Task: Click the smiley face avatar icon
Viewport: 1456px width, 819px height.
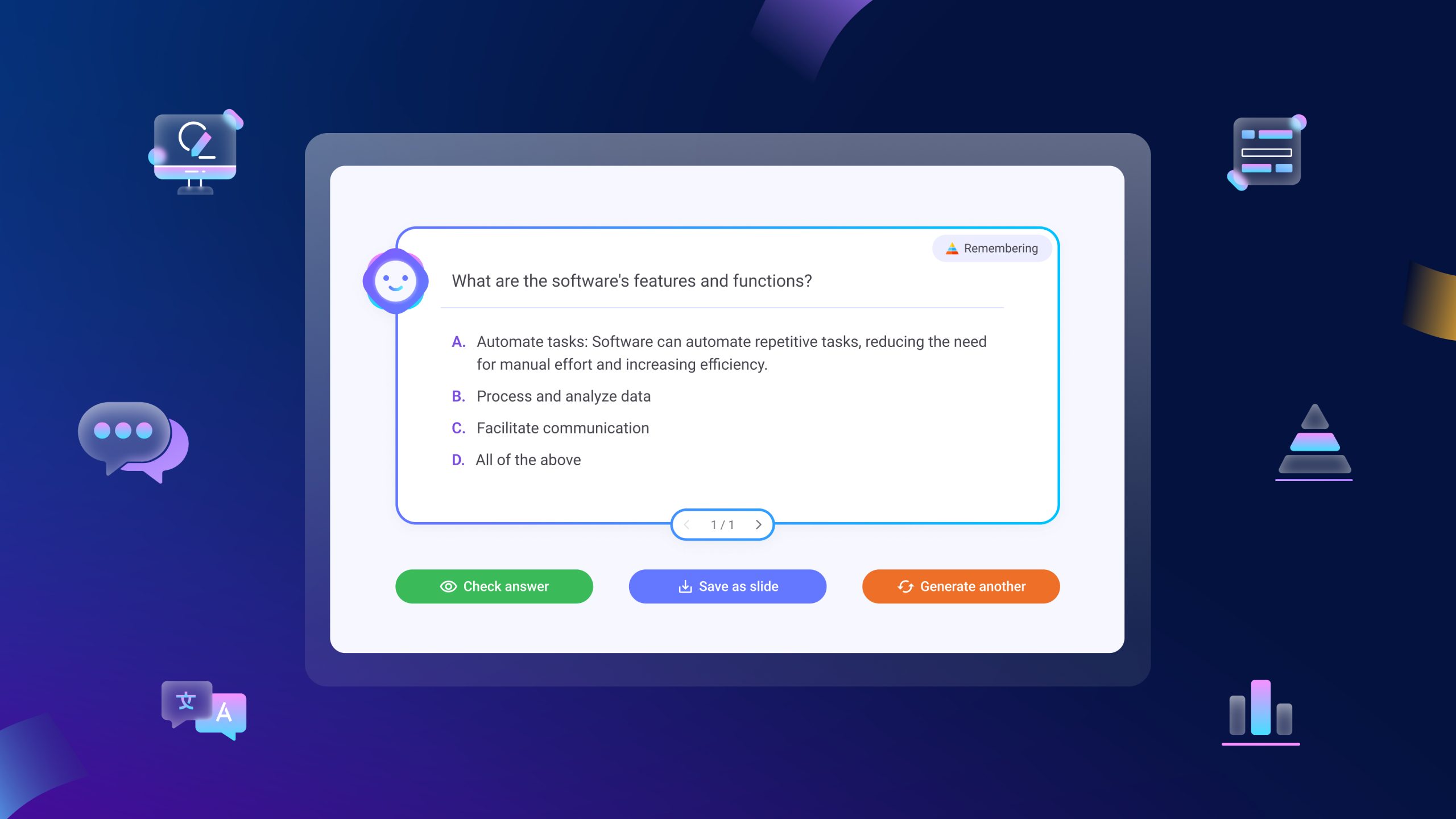Action: (395, 281)
